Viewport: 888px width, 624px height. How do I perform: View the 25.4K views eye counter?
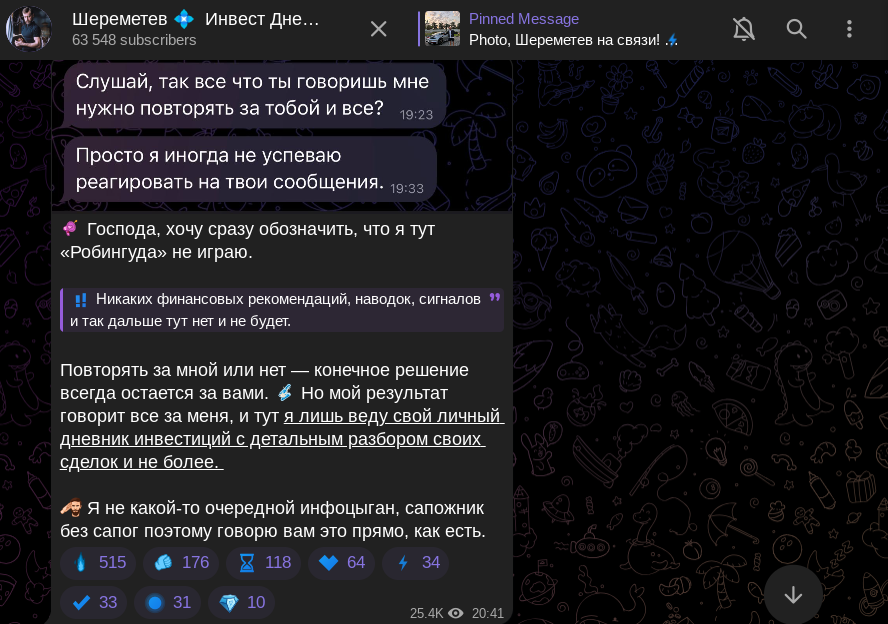tap(436, 613)
